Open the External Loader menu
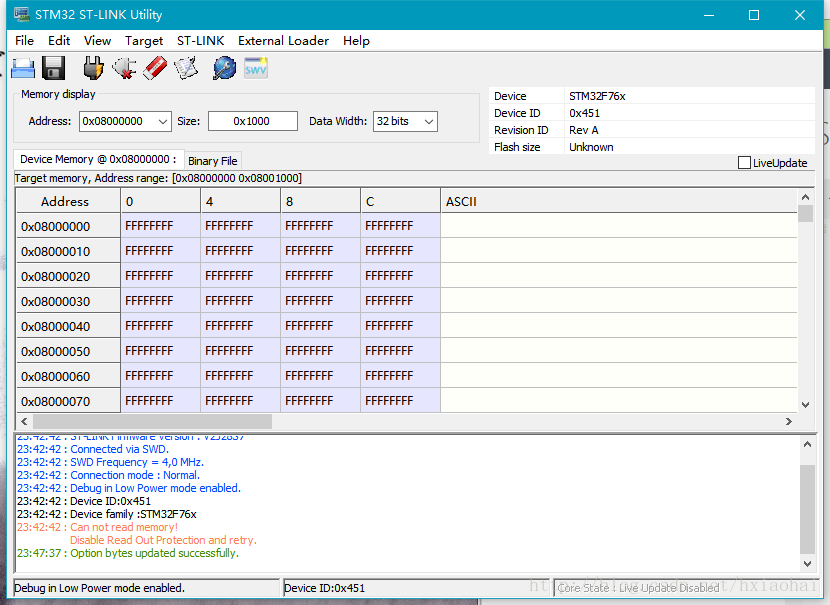 283,41
